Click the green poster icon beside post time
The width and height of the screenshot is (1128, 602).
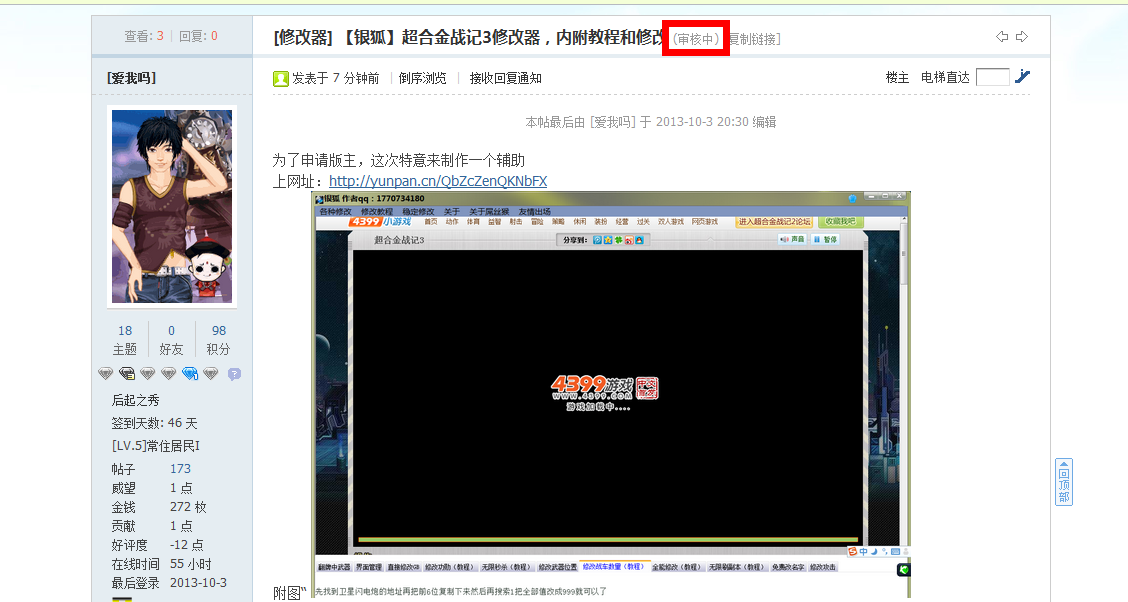click(x=281, y=78)
